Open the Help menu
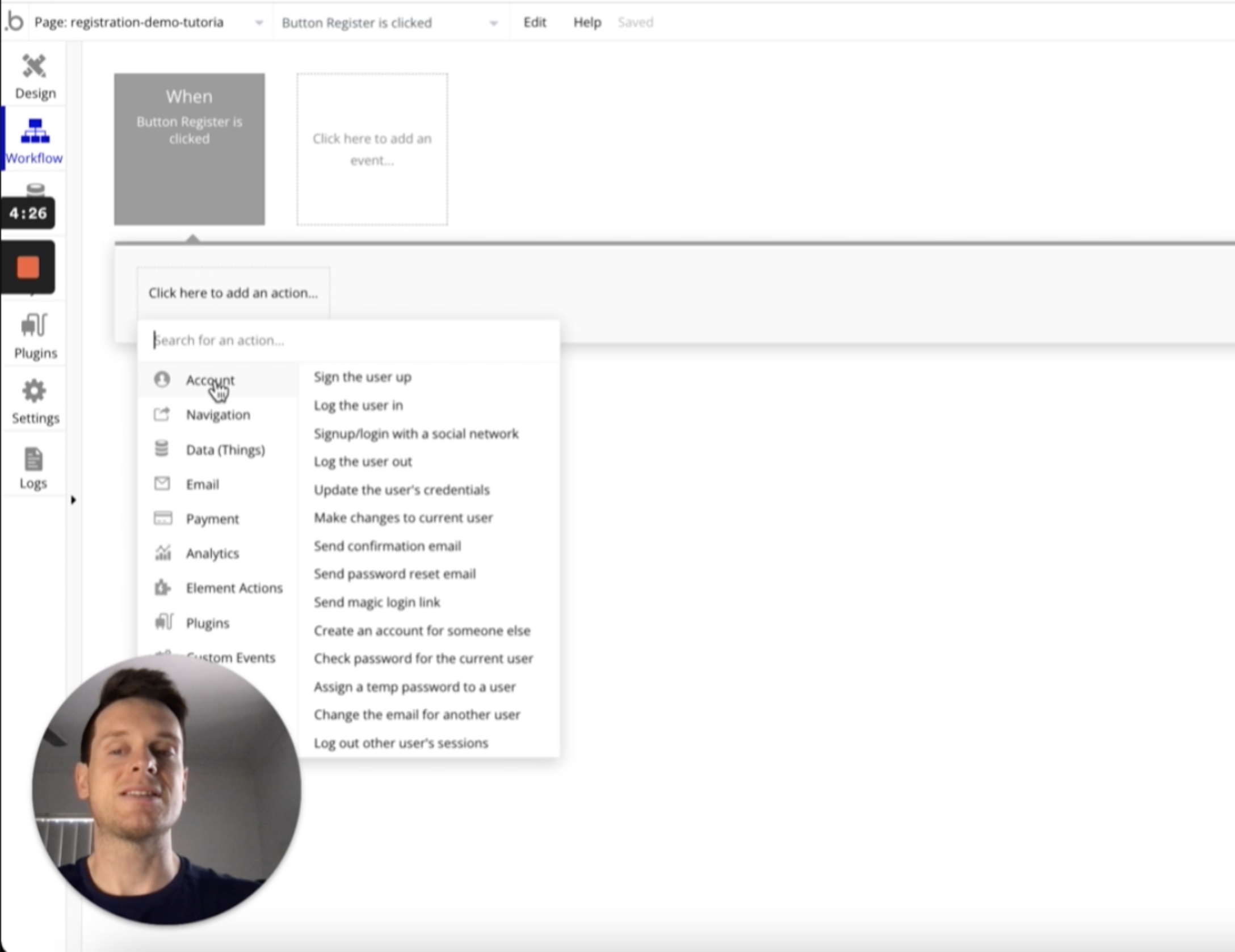1235x952 pixels. coord(587,22)
